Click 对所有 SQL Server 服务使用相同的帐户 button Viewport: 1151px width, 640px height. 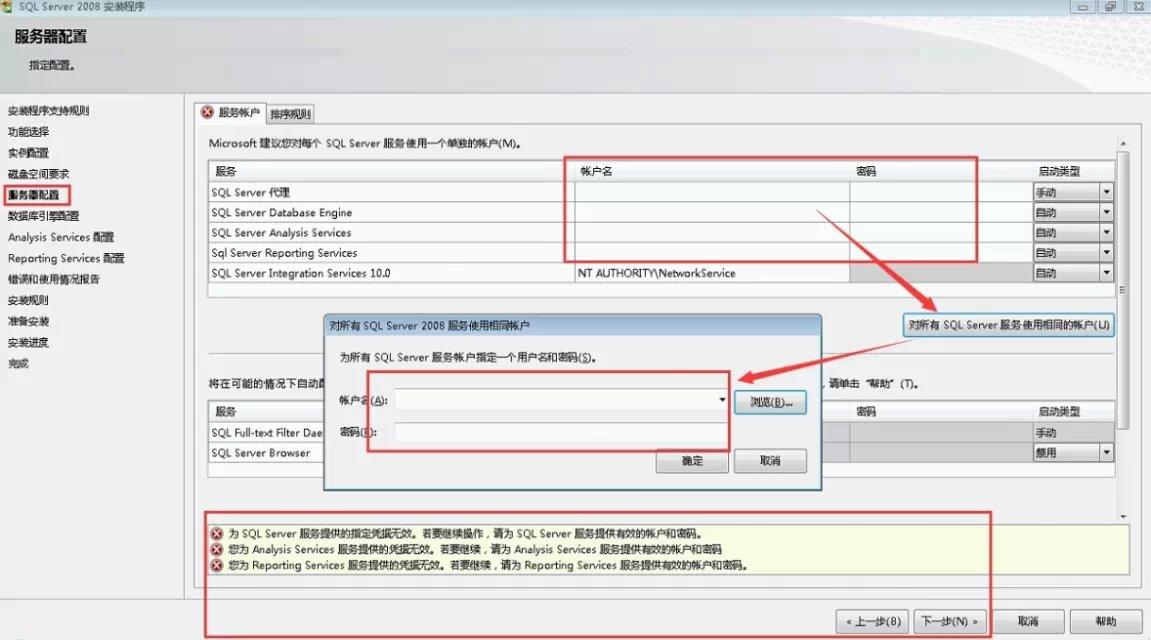click(x=1009, y=324)
